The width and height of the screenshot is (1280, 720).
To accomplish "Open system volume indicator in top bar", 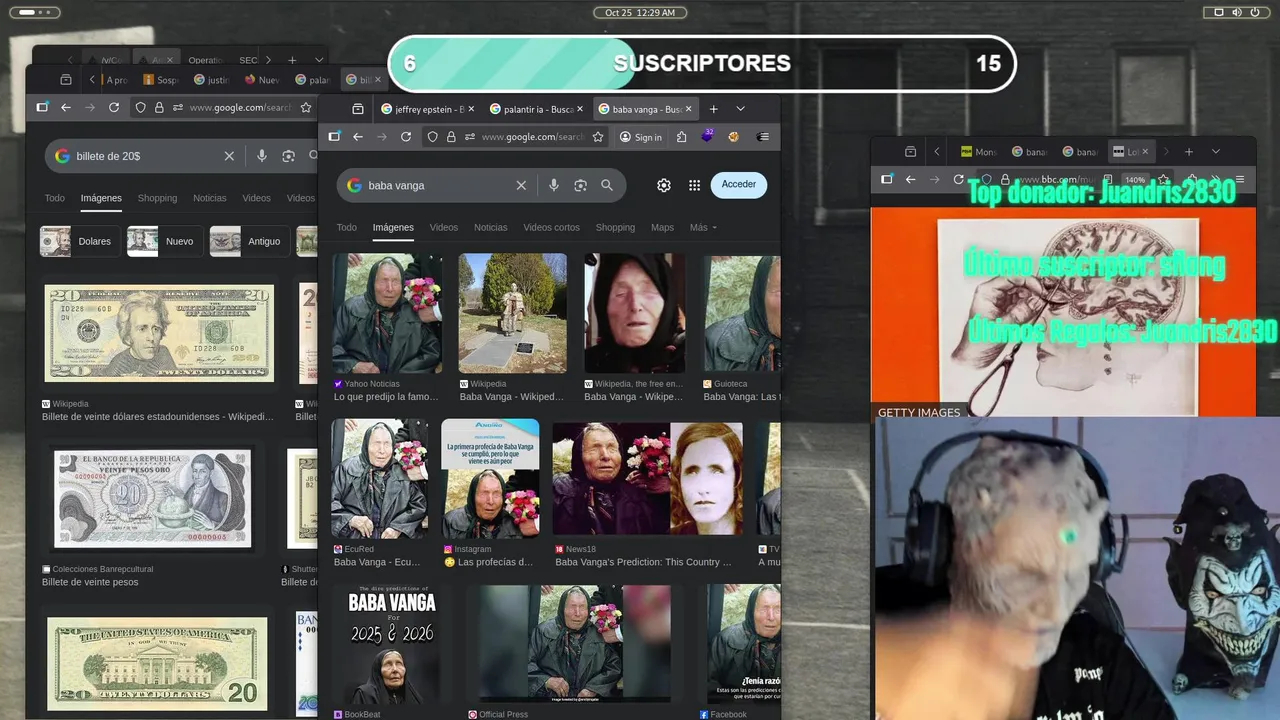I will point(1237,12).
